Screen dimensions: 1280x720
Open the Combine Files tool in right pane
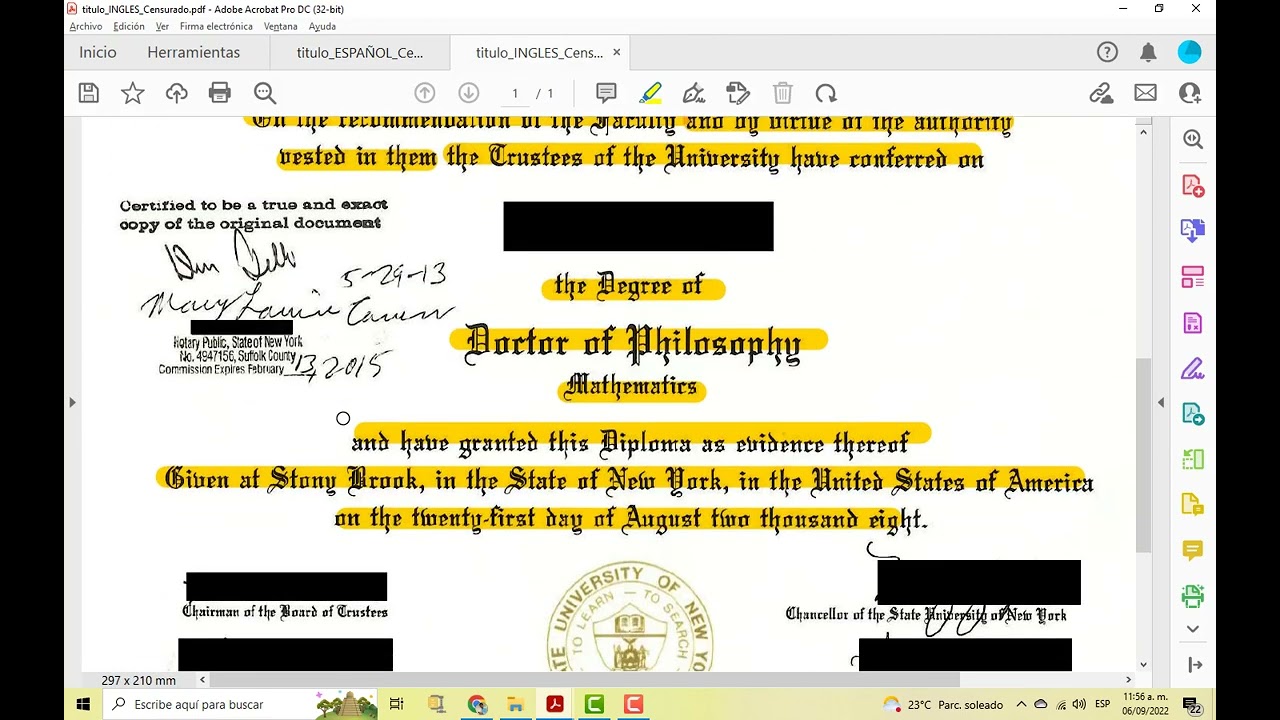click(1193, 231)
